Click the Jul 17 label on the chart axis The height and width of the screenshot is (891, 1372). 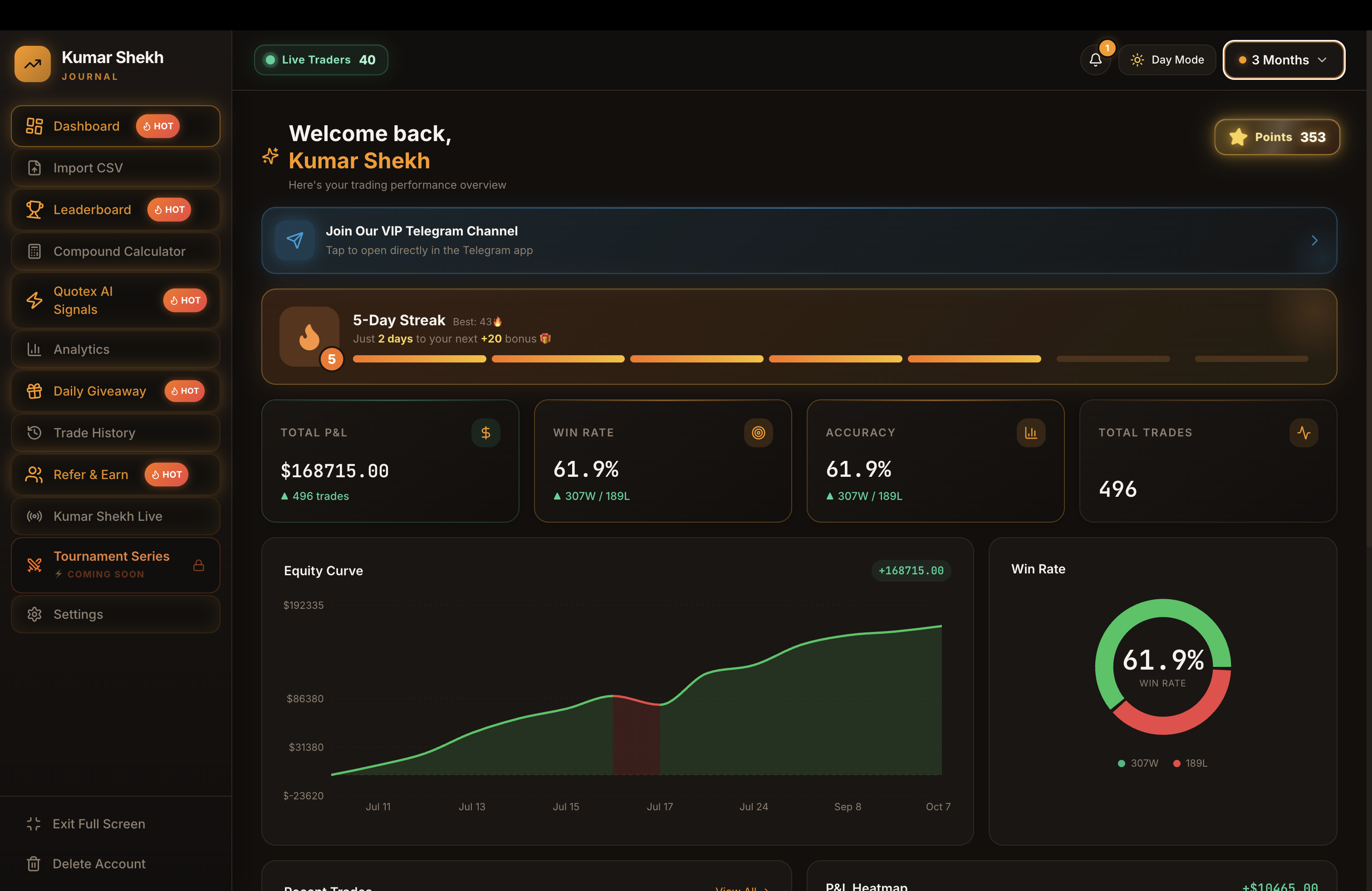point(660,807)
